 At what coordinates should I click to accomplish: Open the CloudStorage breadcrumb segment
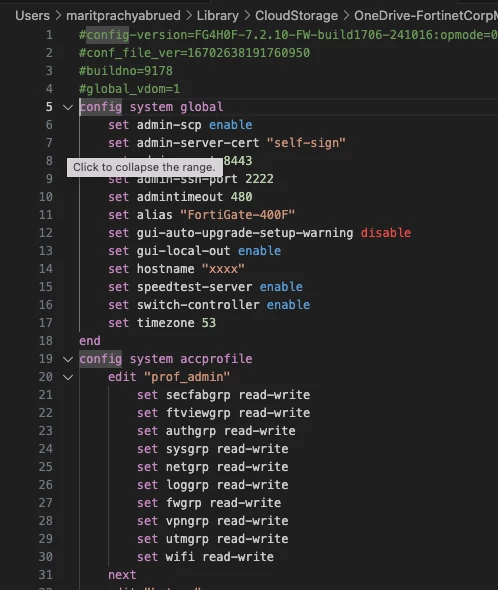pyautogui.click(x=296, y=16)
